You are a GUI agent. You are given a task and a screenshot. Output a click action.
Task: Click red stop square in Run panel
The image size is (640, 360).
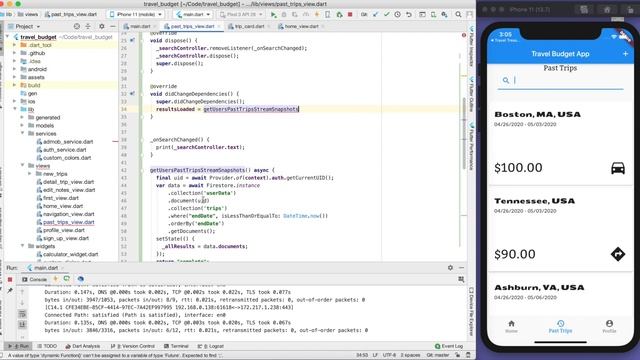[10, 280]
